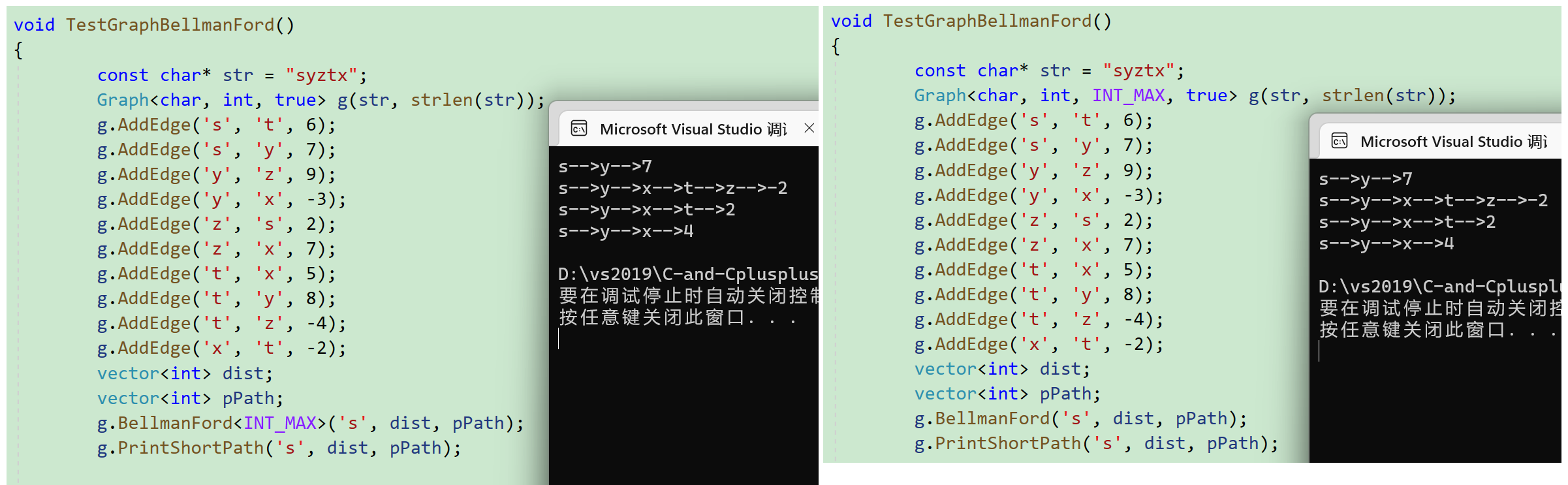Click g.PrintShortPath call in the left code

pos(279,448)
